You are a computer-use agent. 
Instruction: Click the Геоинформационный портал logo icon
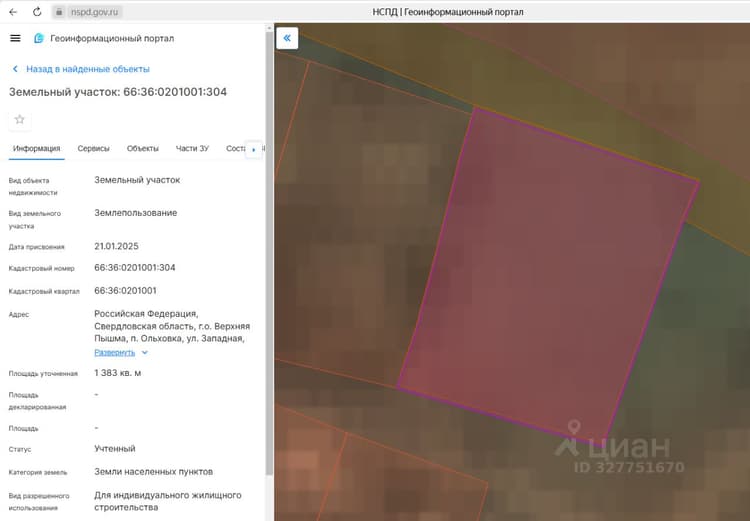tap(39, 38)
